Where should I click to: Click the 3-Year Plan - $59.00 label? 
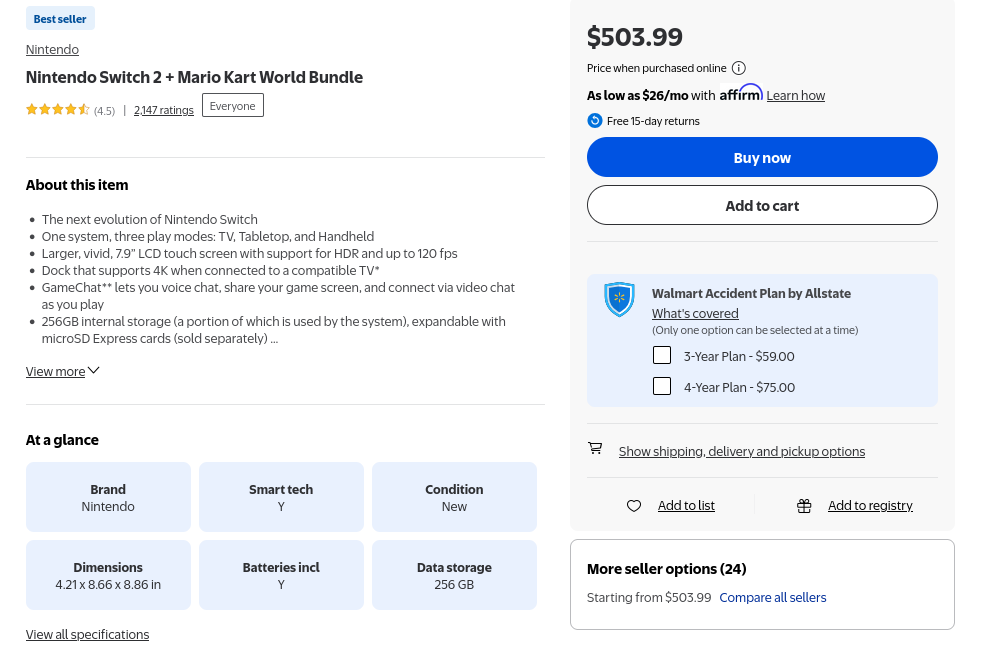pyautogui.click(x=739, y=356)
